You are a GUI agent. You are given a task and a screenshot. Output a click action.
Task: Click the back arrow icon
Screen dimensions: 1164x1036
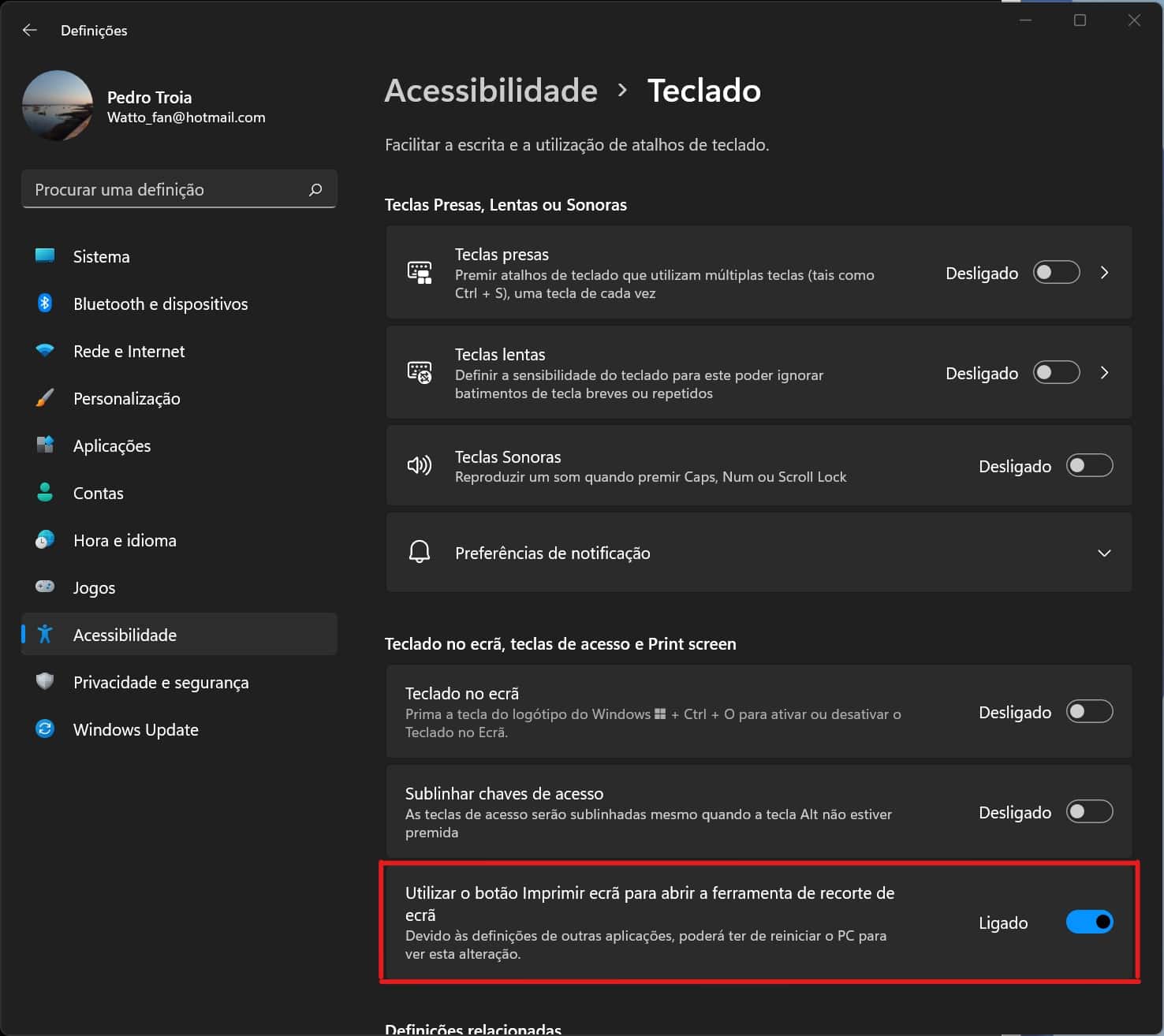point(30,30)
